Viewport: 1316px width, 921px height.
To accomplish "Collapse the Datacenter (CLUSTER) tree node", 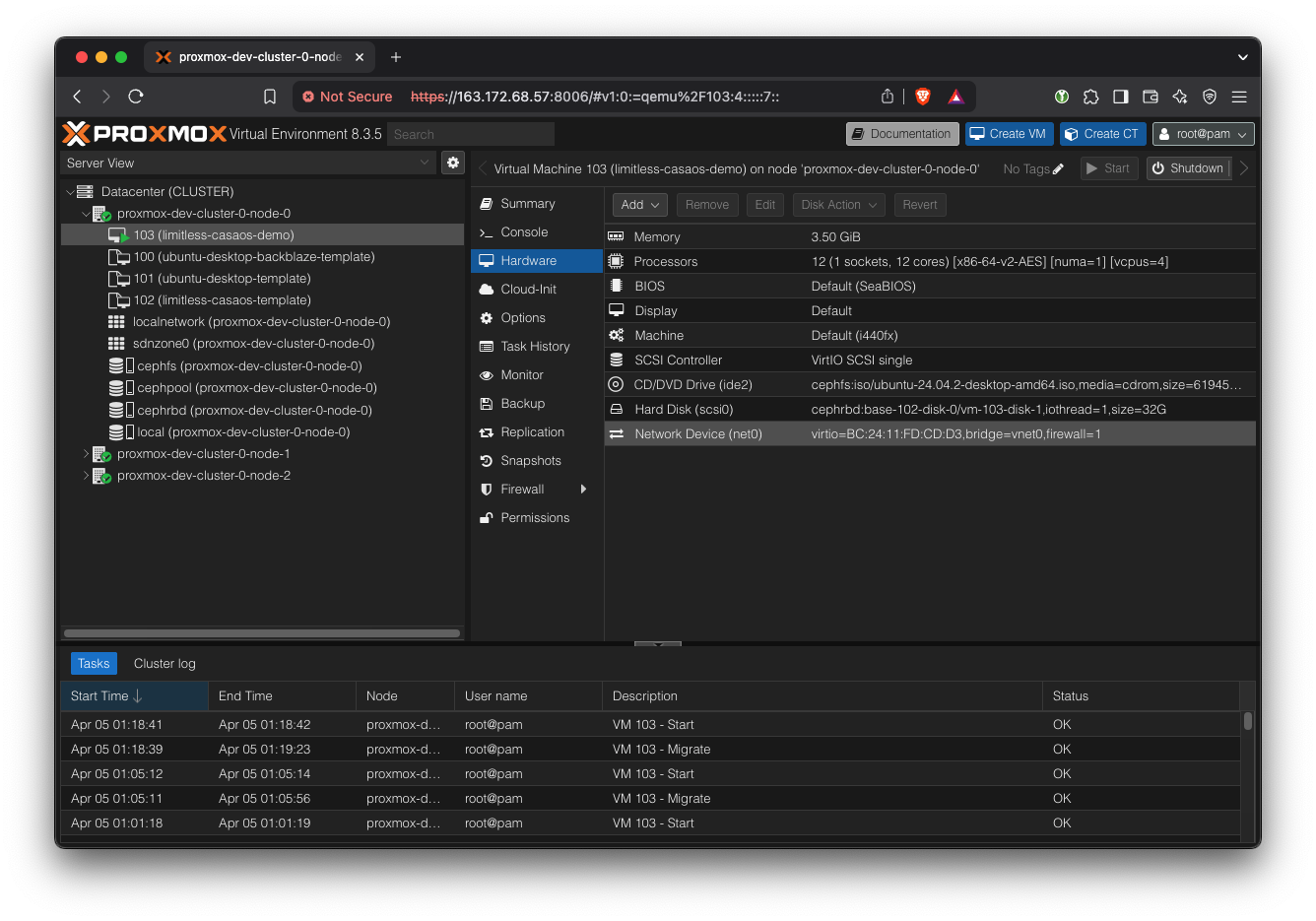I will pyautogui.click(x=70, y=192).
